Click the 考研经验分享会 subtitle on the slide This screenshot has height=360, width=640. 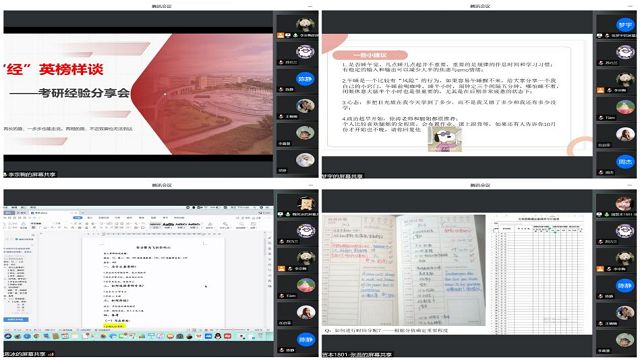coord(84,93)
